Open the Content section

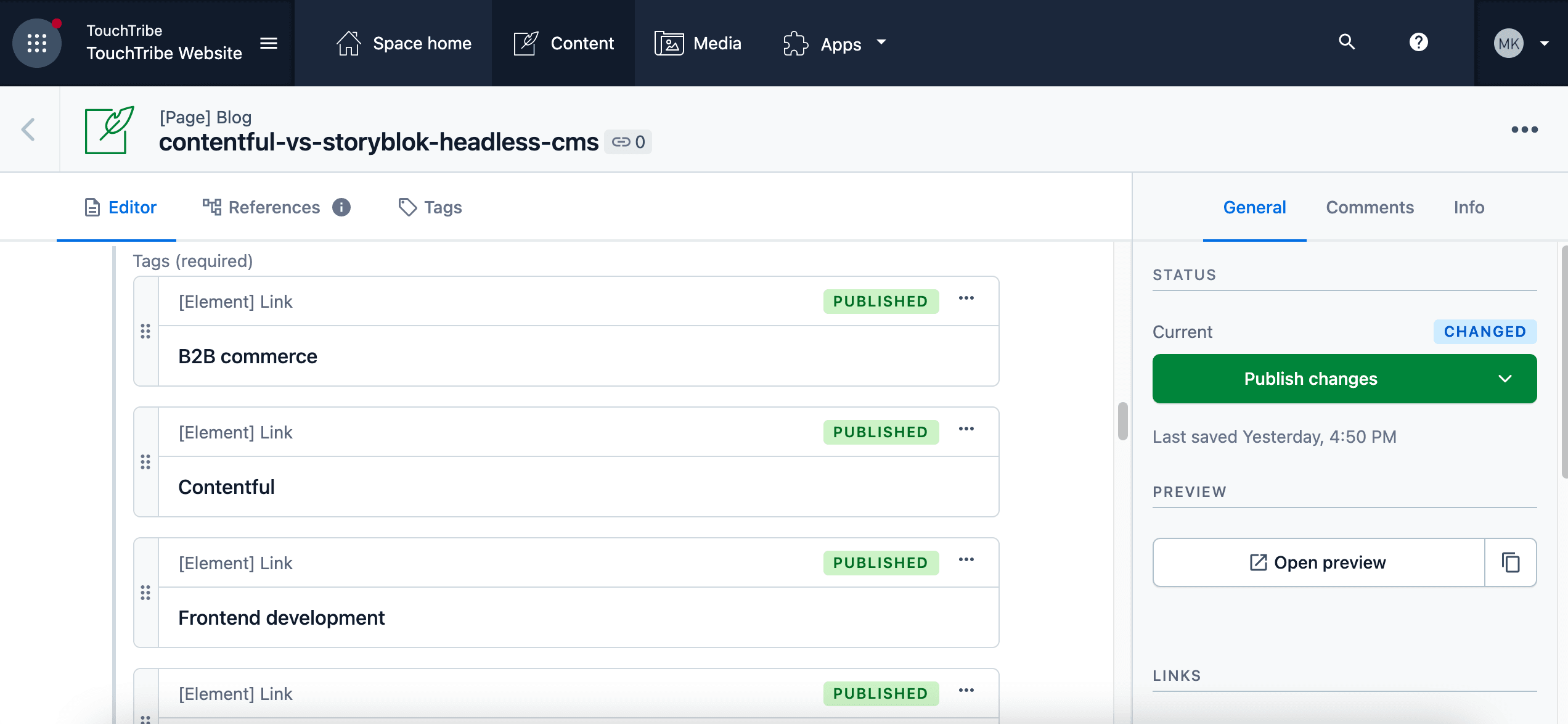[x=563, y=43]
